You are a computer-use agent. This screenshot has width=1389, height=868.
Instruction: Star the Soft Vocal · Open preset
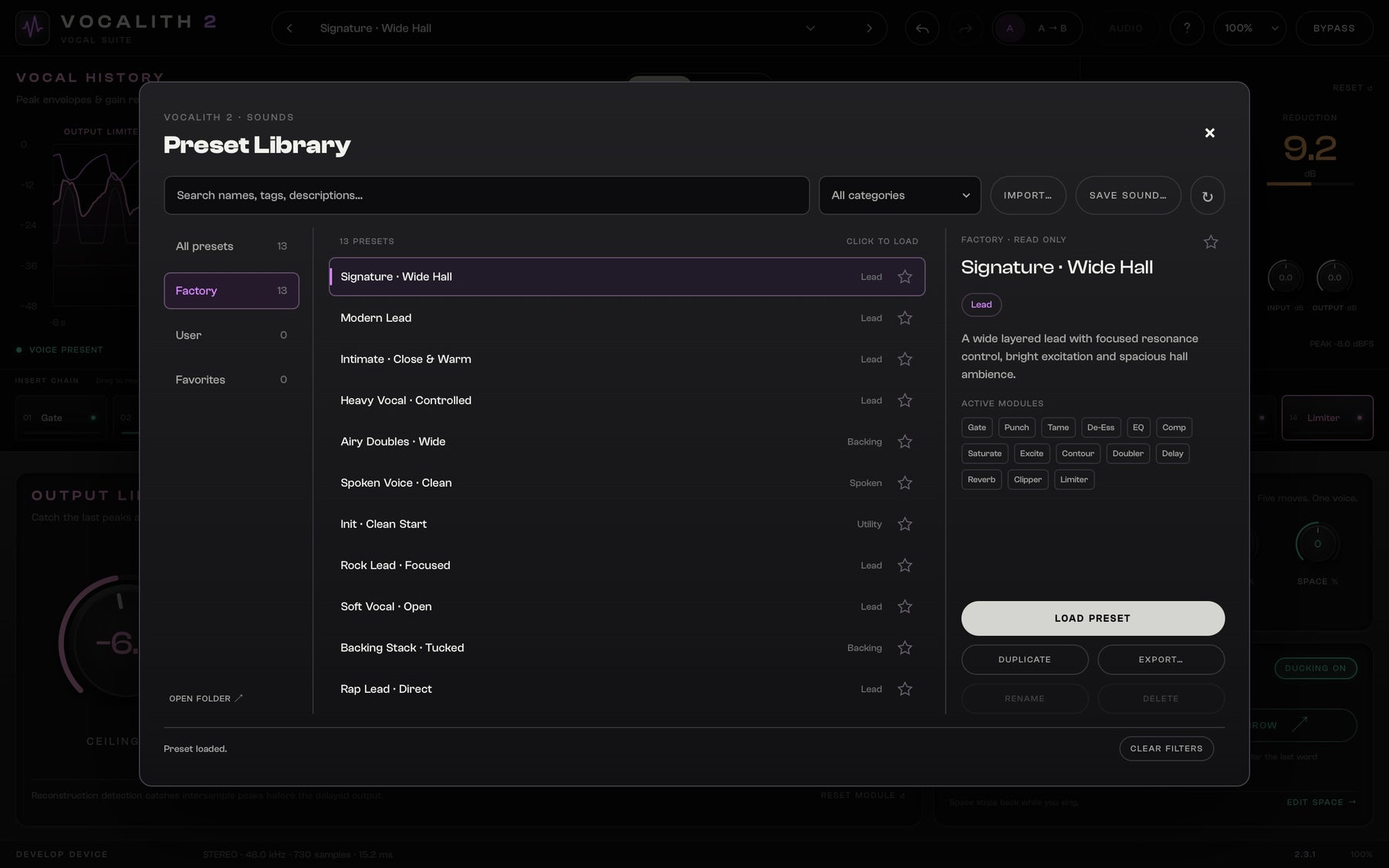[904, 606]
